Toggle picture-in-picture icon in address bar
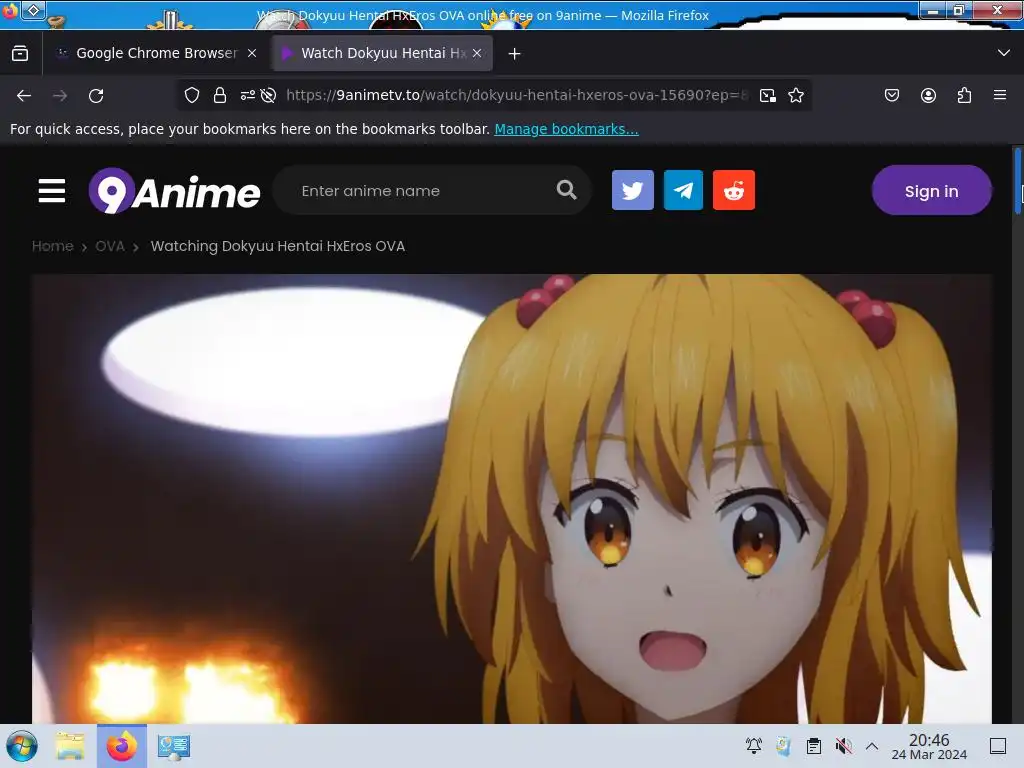The image size is (1024, 768). pyautogui.click(x=768, y=95)
